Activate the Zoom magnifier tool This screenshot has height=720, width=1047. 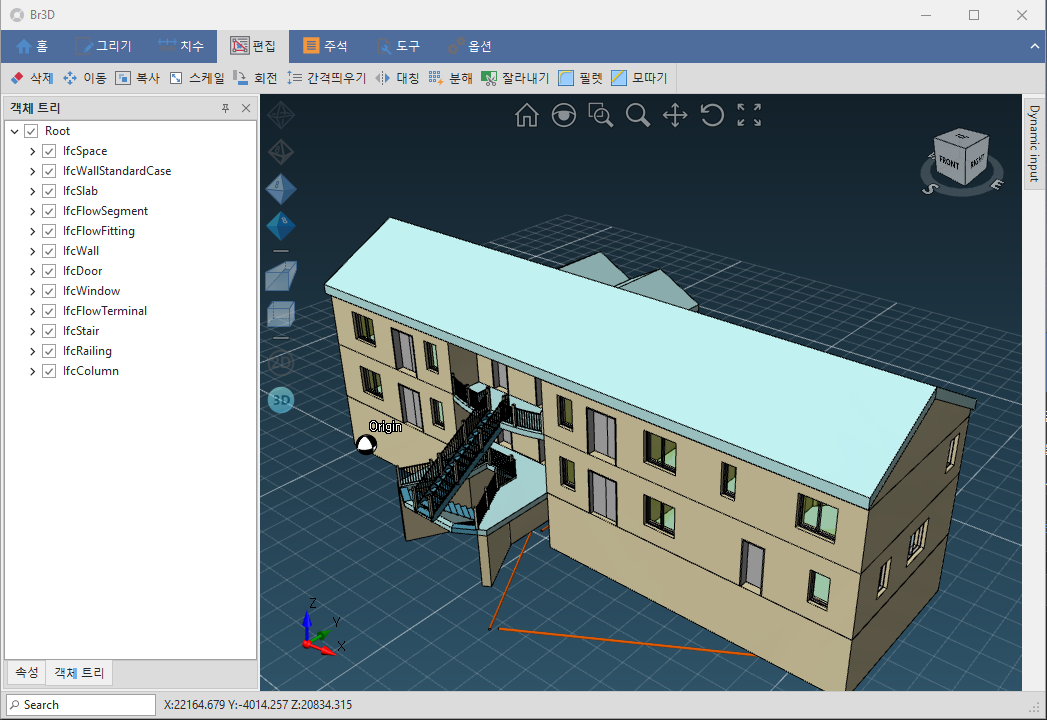coord(637,116)
